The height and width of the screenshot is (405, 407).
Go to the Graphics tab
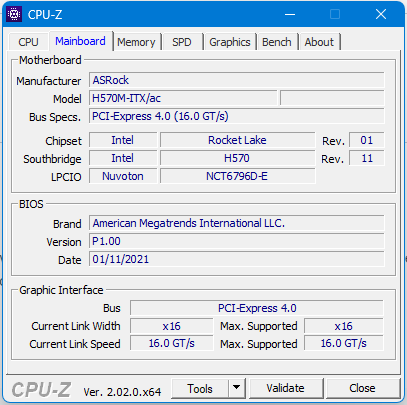pyautogui.click(x=230, y=42)
